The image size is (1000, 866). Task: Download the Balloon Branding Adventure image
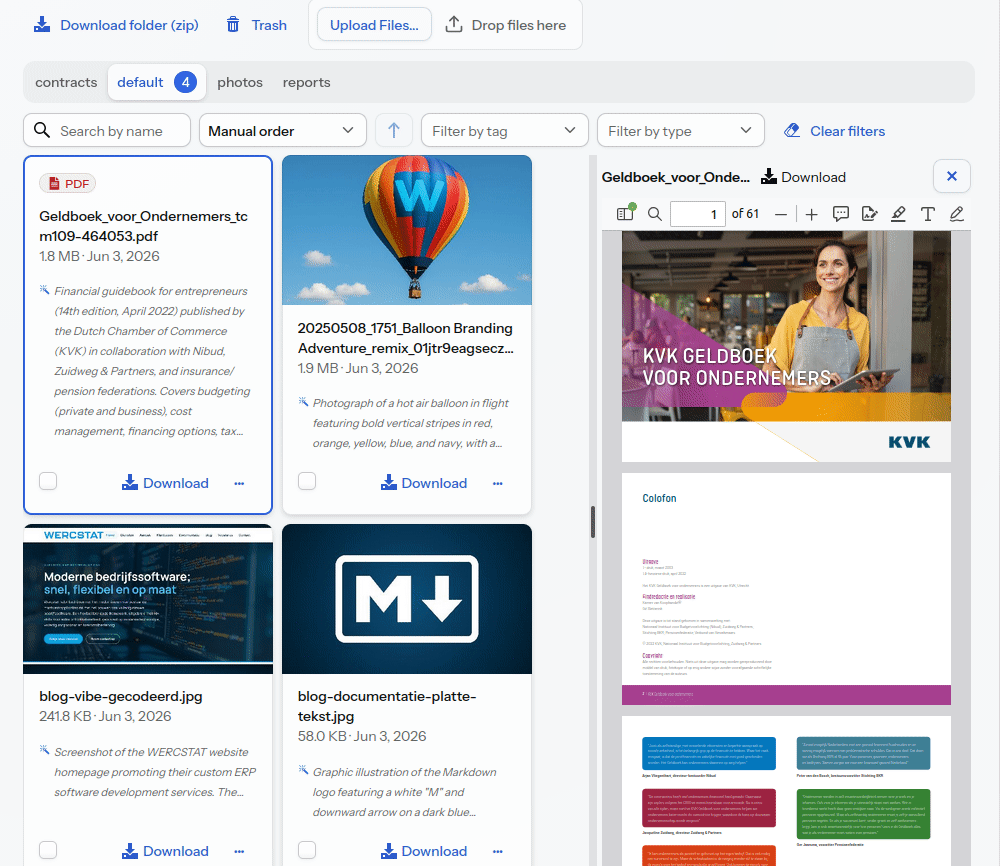pos(424,483)
